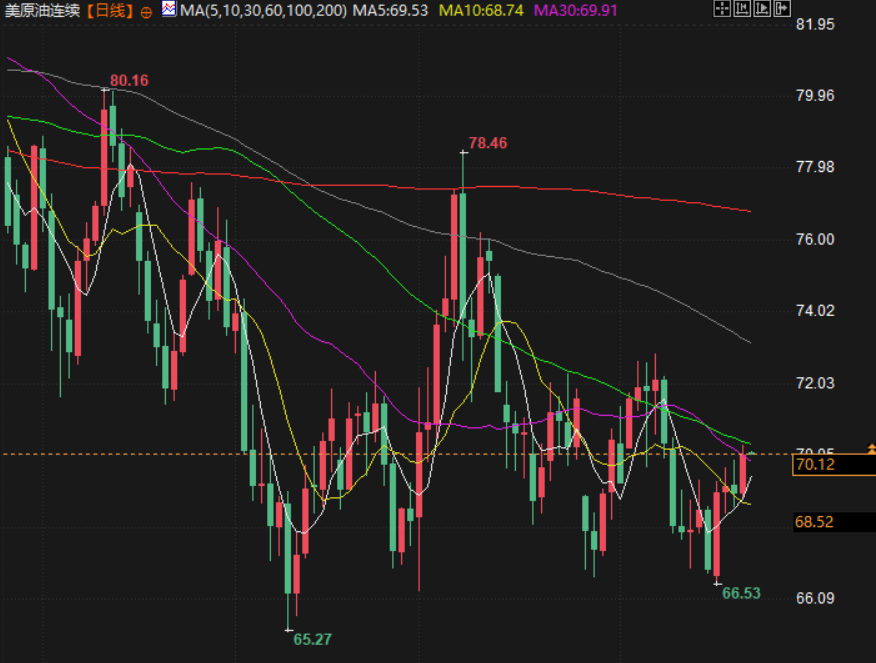The image size is (876, 663).
Task: Click the 68.52 price tag on axis
Action: [814, 522]
